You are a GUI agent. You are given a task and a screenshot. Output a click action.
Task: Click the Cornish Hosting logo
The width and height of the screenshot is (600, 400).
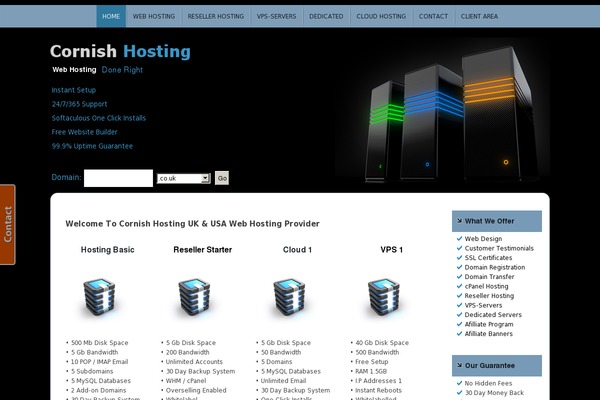click(x=120, y=51)
